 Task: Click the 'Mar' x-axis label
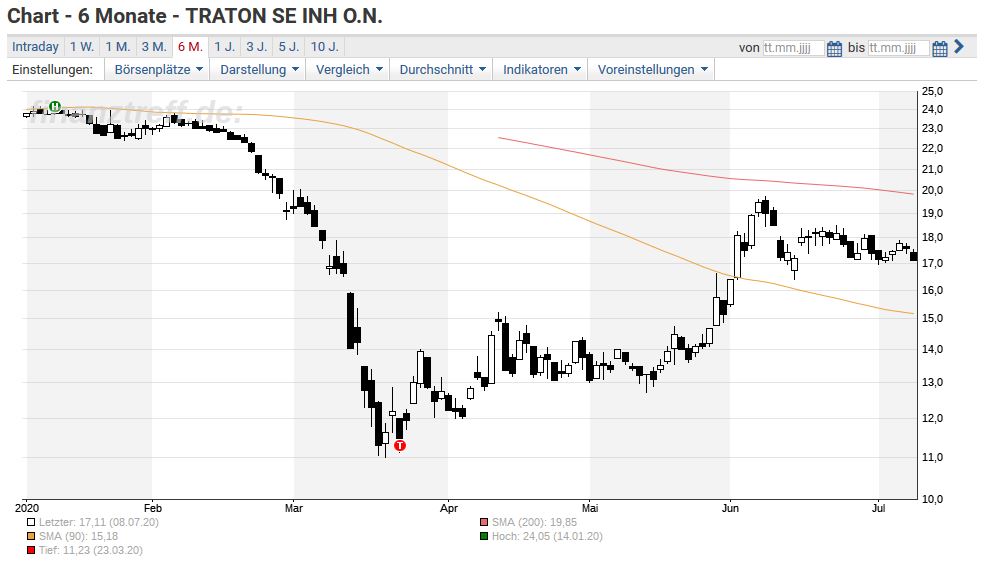coord(294,508)
